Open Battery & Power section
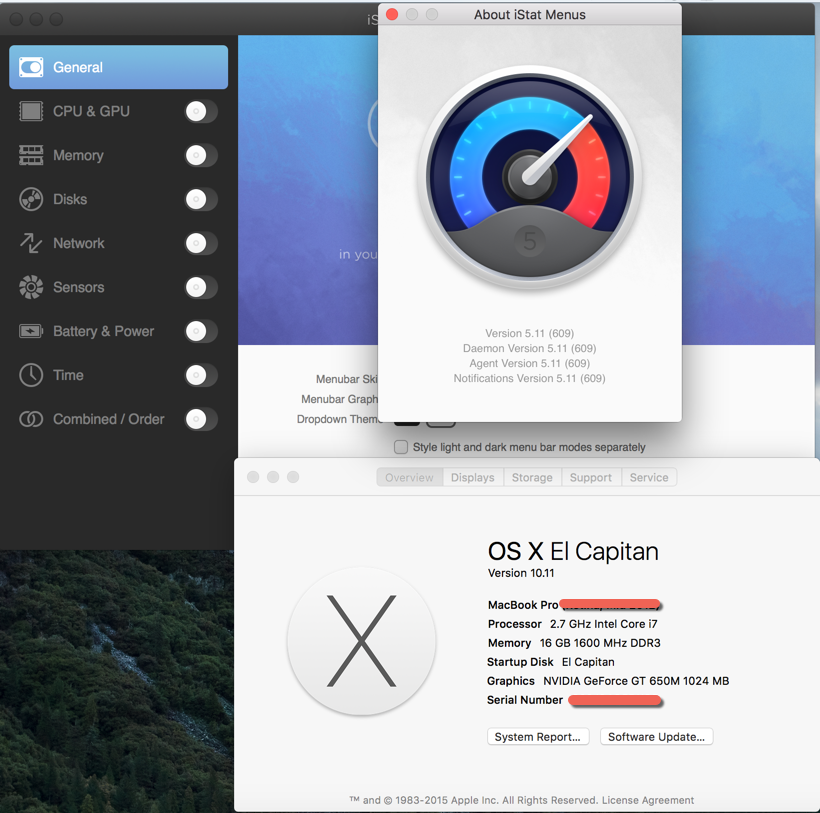The width and height of the screenshot is (820, 813). tap(103, 331)
